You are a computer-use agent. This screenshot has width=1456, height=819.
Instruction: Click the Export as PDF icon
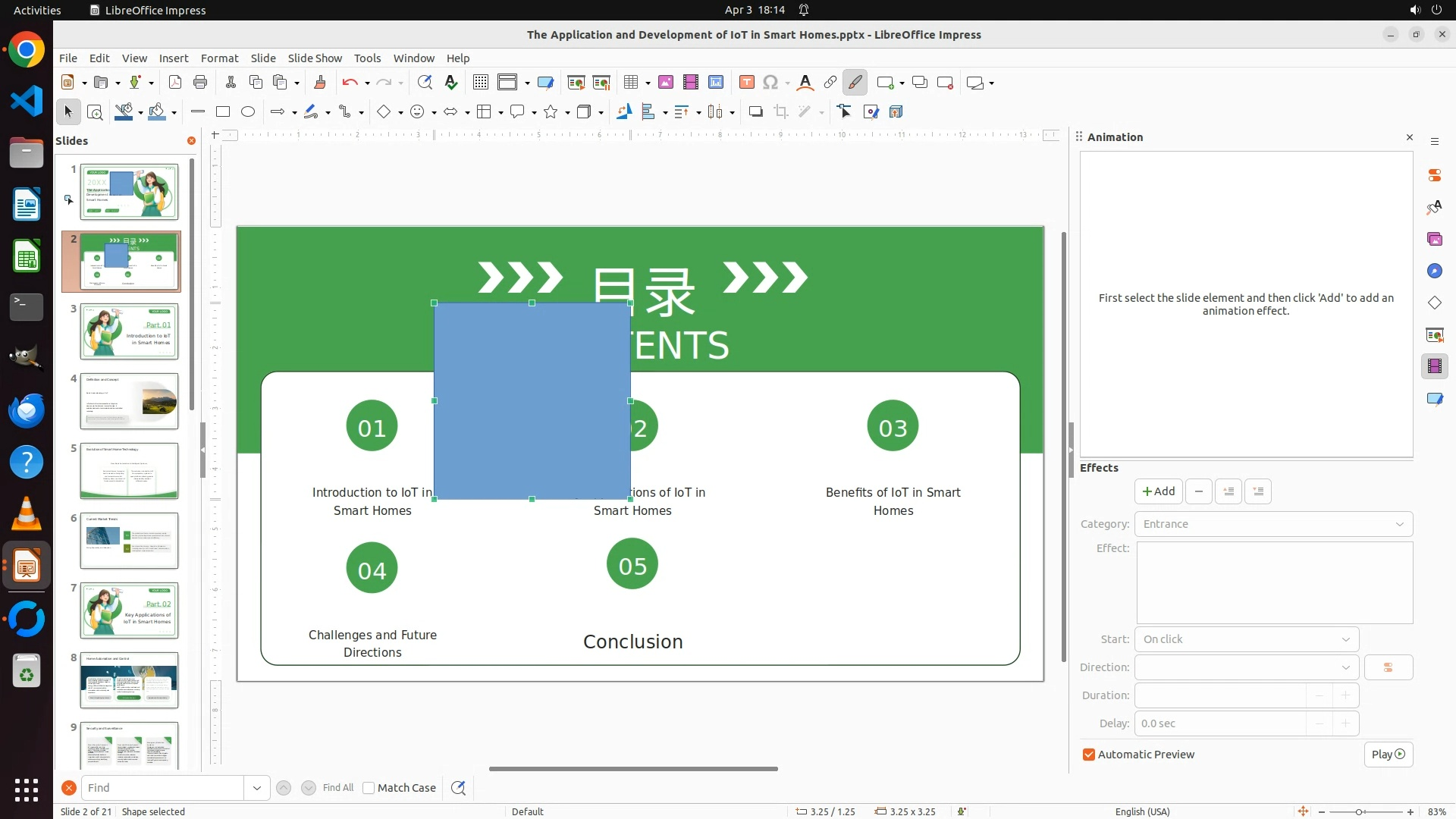click(x=175, y=83)
